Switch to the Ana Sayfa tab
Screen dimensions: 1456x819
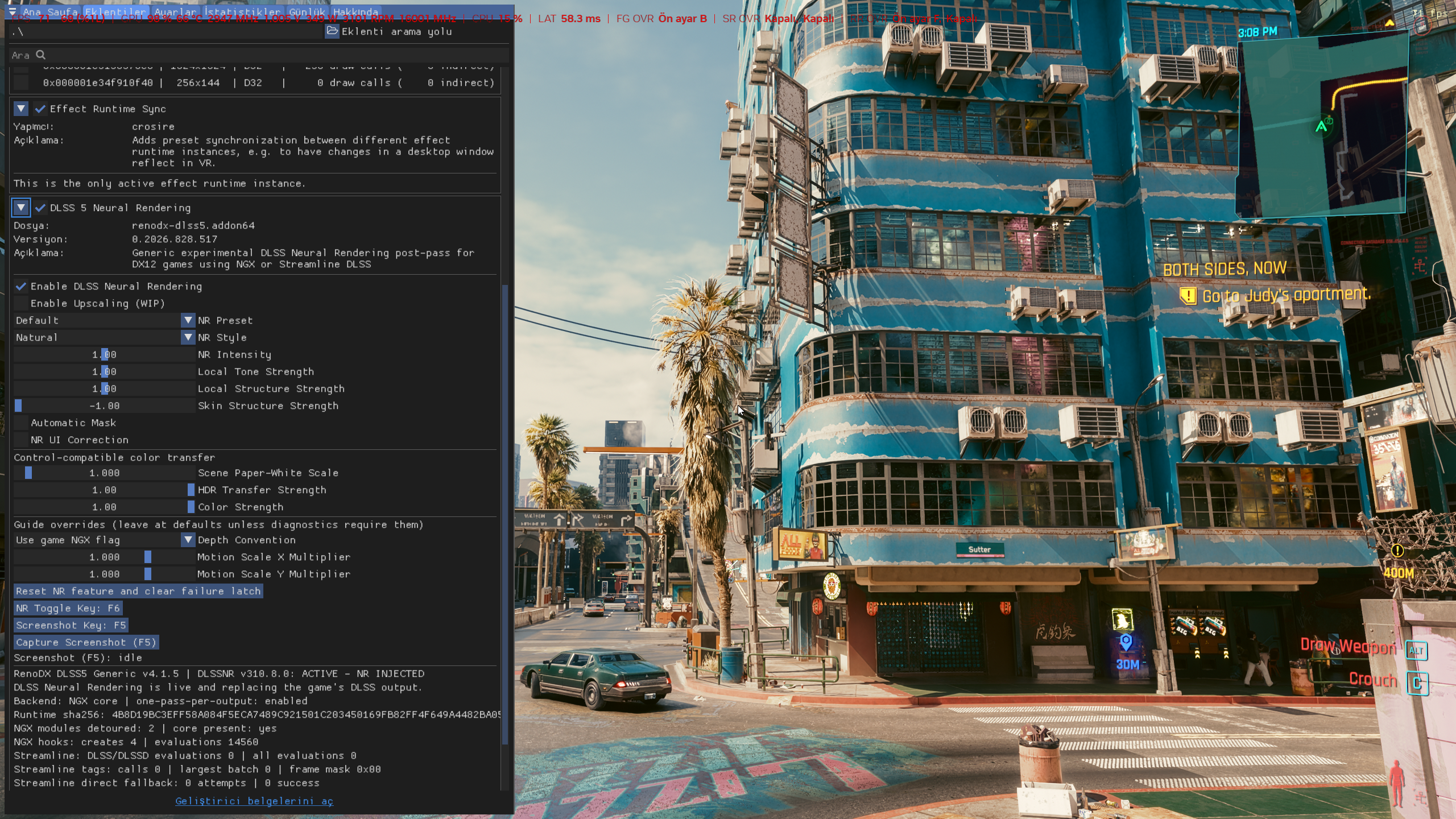[x=50, y=11]
